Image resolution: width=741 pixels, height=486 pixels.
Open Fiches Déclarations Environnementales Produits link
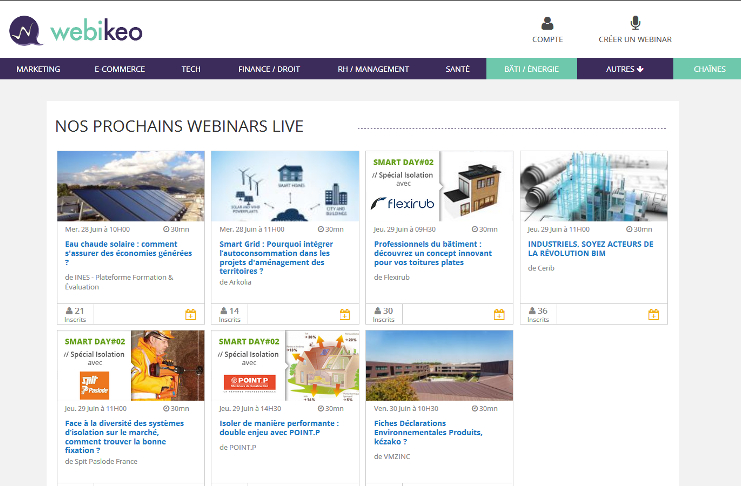428,432
